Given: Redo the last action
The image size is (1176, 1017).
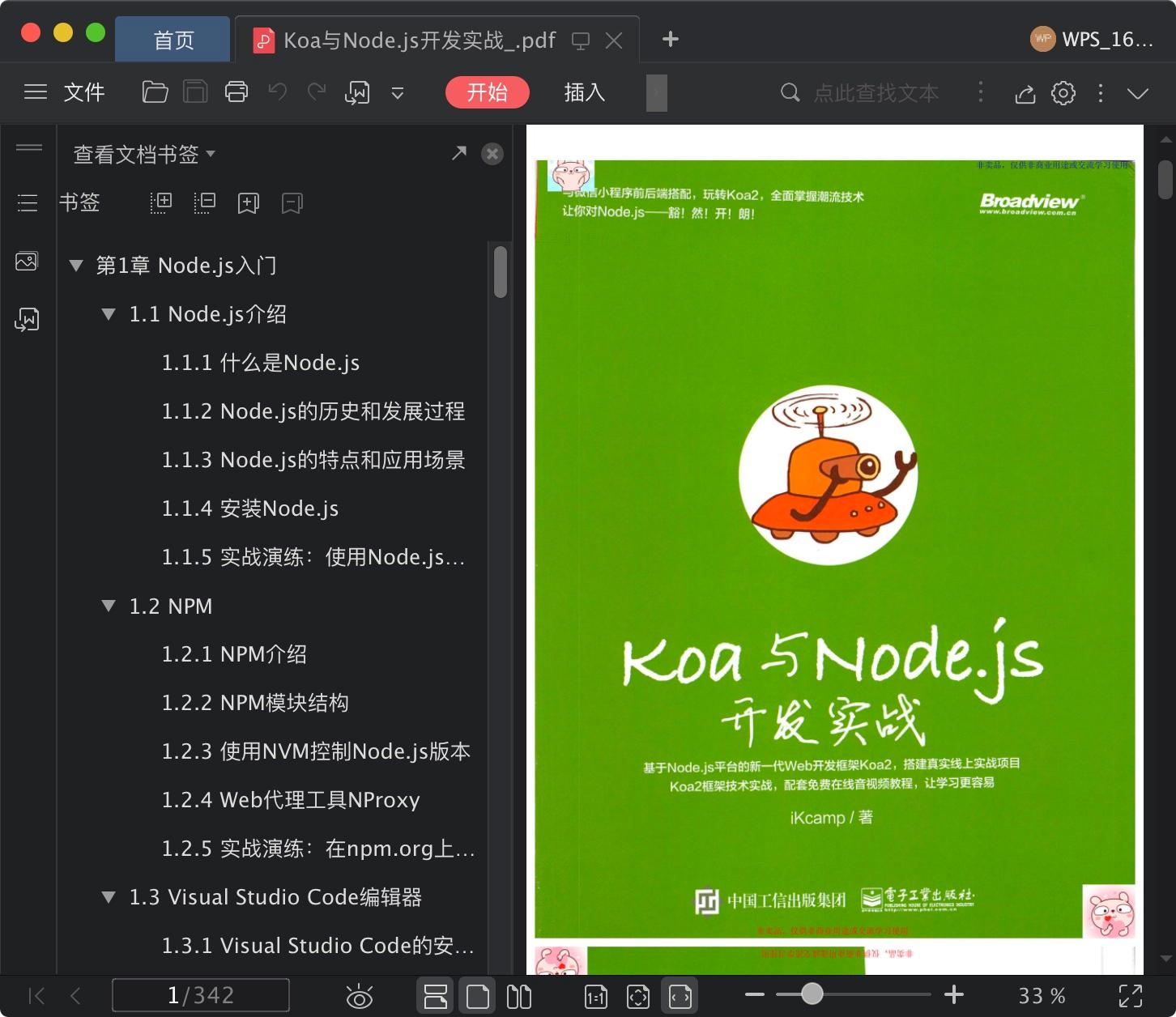Looking at the screenshot, I should tap(317, 92).
